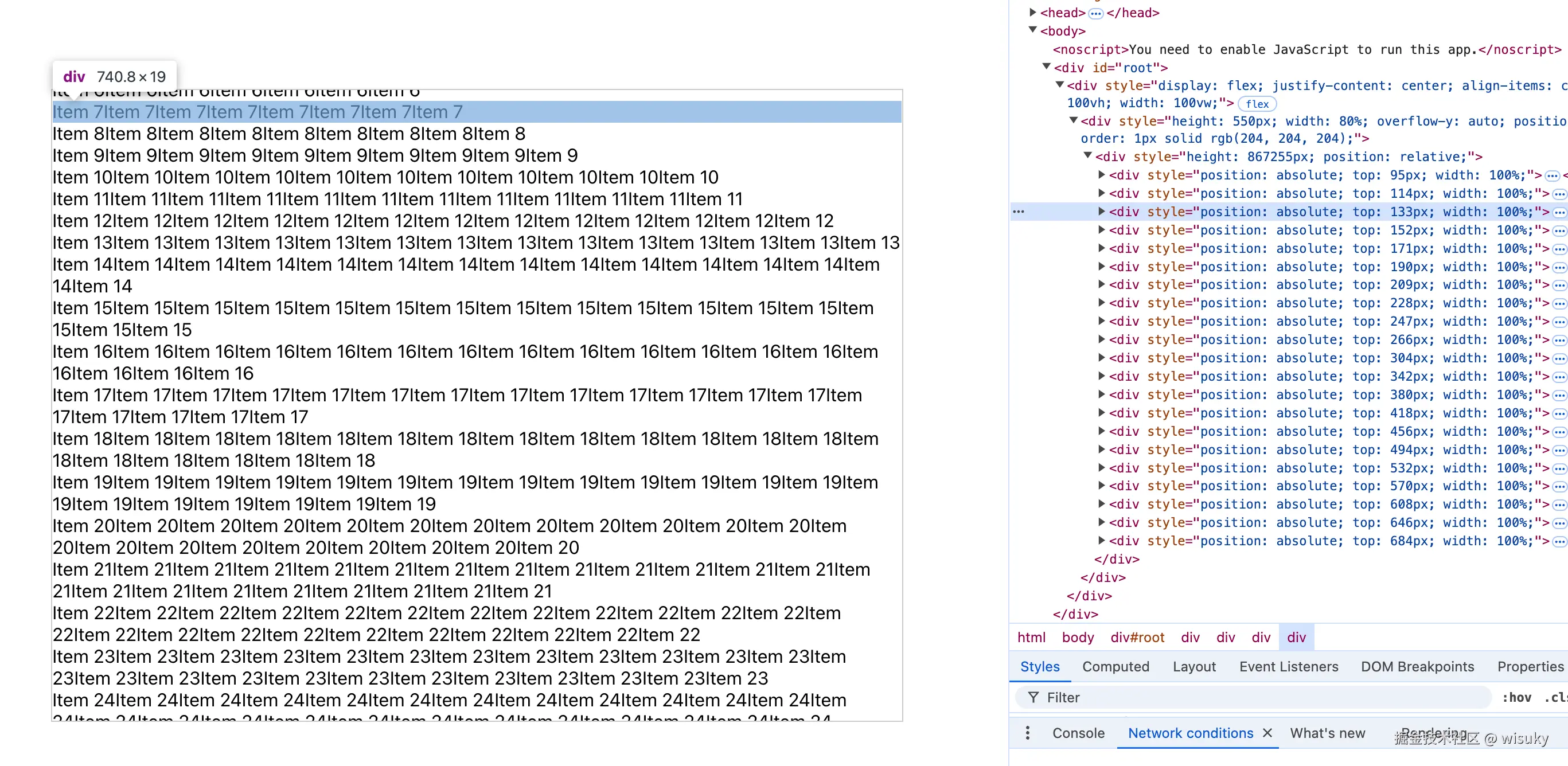Switch to the Computed tab
This screenshot has width=1568, height=766.
(x=1115, y=667)
